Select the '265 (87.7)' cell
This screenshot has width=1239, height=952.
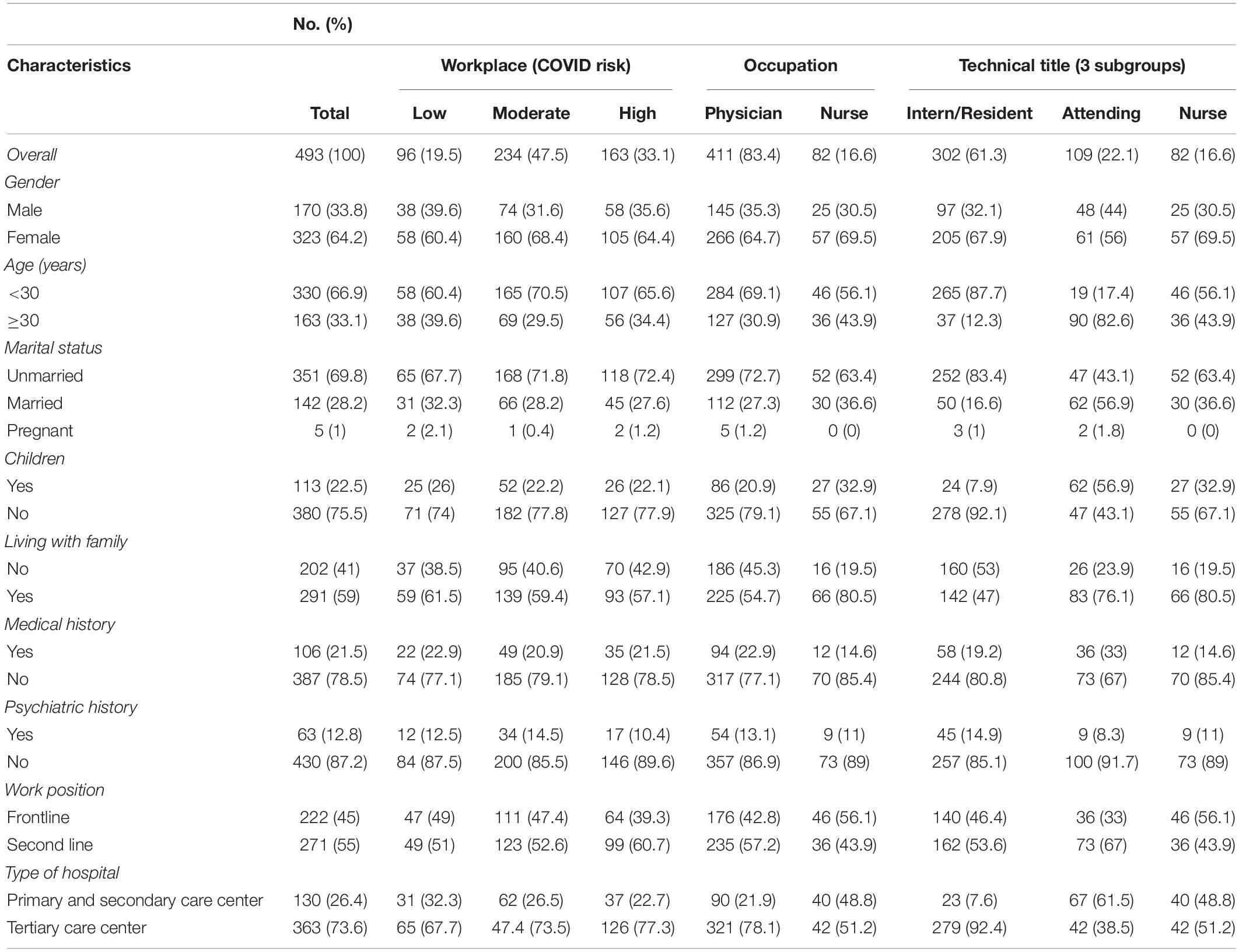pyautogui.click(x=970, y=293)
